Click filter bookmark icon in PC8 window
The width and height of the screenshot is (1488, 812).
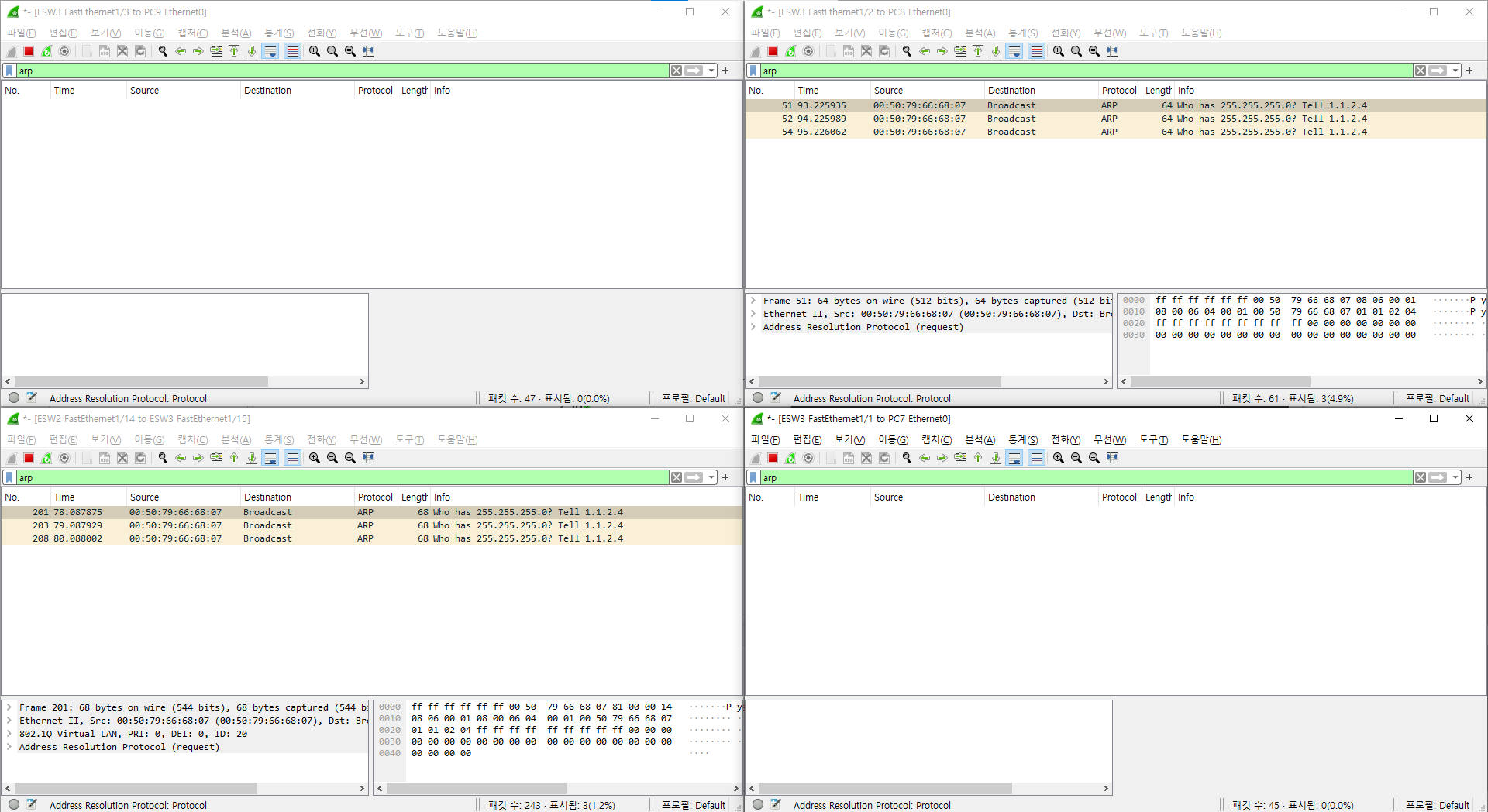(x=753, y=71)
